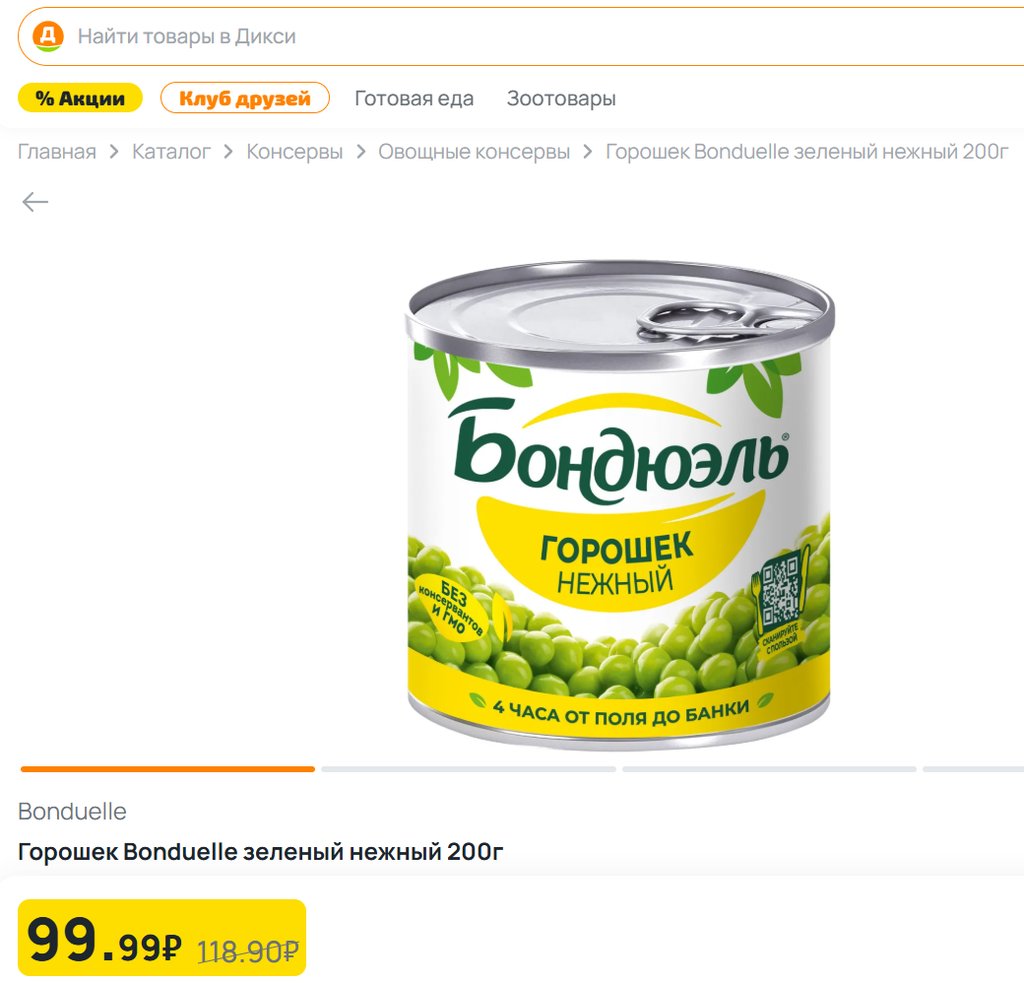
Task: Click the bold product title "Горошек Bonduelle зеленый нежный 200г"
Action: [x=261, y=853]
